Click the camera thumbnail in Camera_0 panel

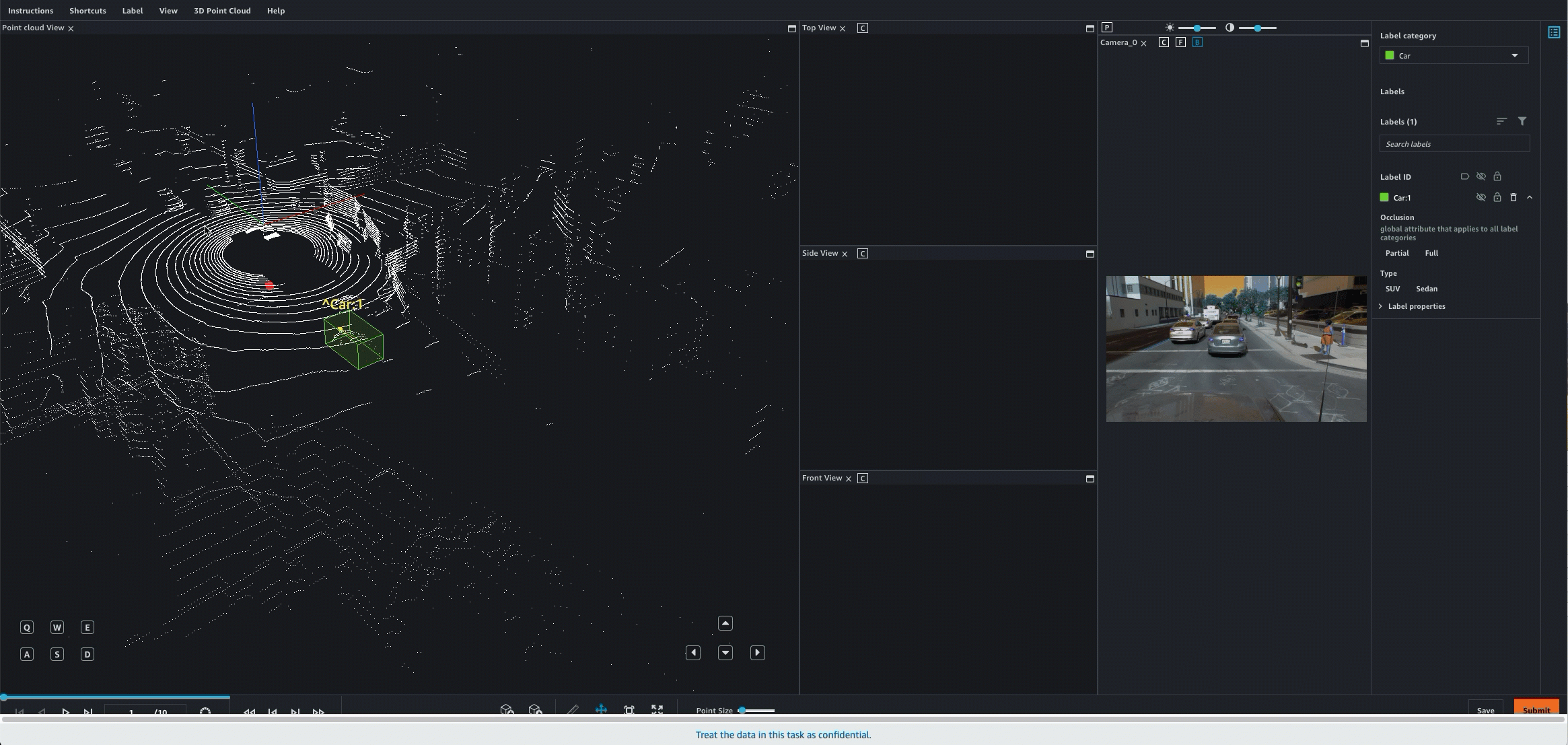[1236, 349]
